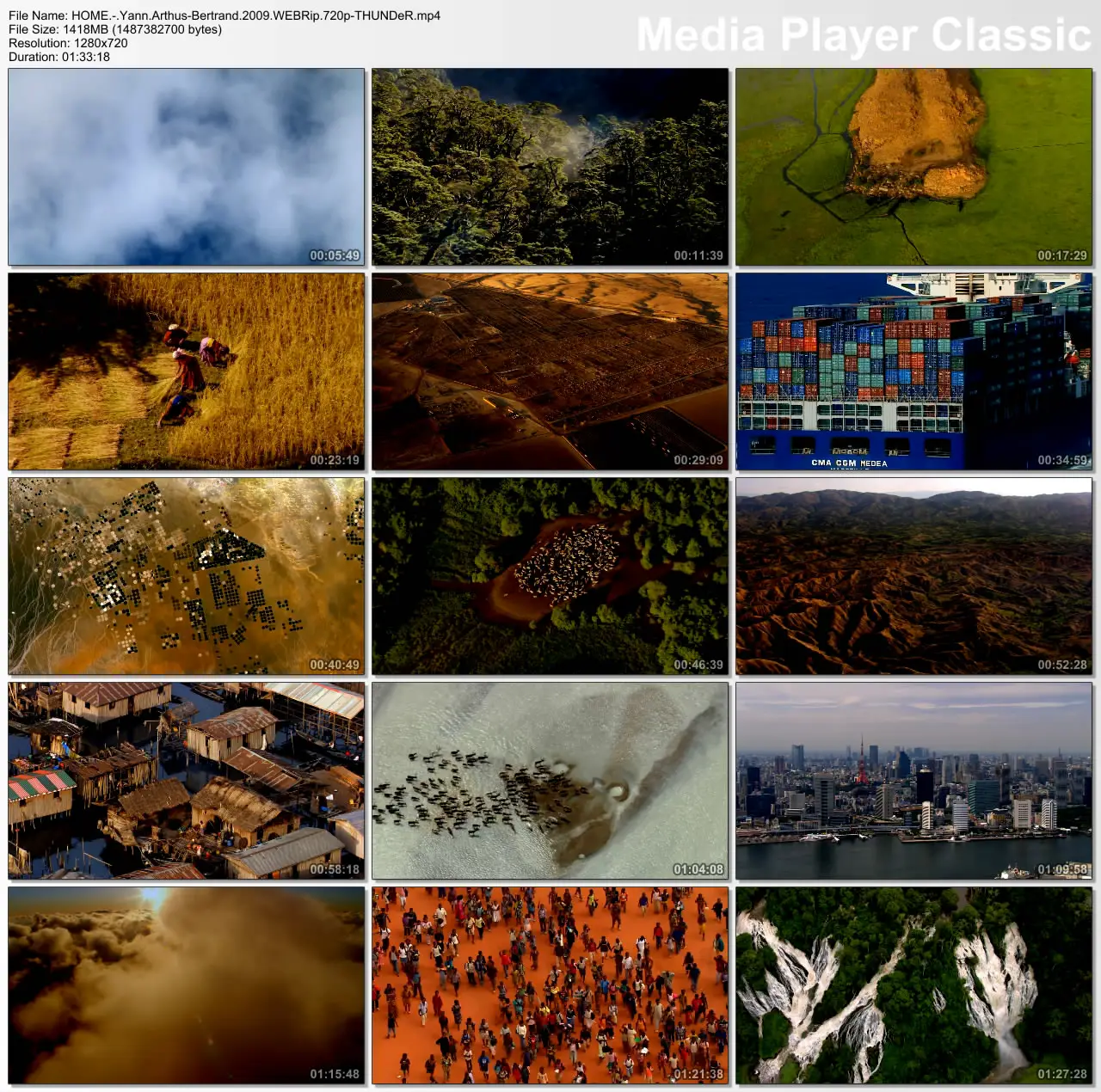
Task: Select the desert crop circles thumbnail at 00:40:49
Action: (187, 576)
